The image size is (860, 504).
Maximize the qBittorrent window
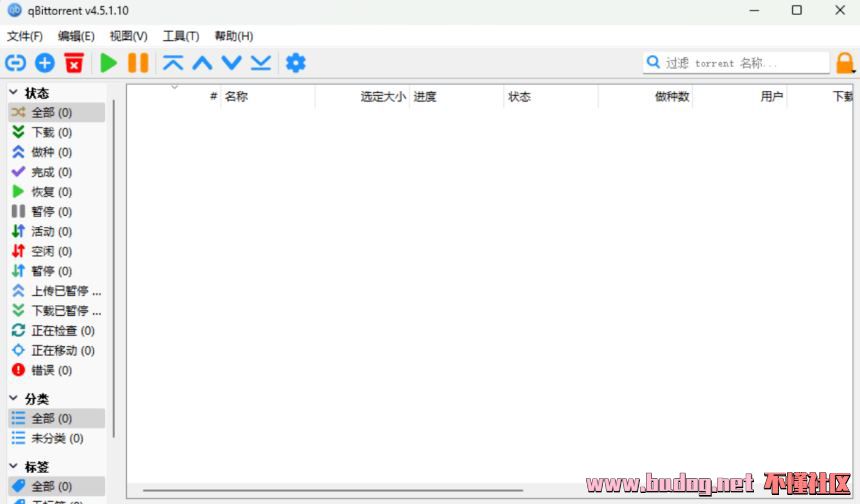[x=797, y=10]
